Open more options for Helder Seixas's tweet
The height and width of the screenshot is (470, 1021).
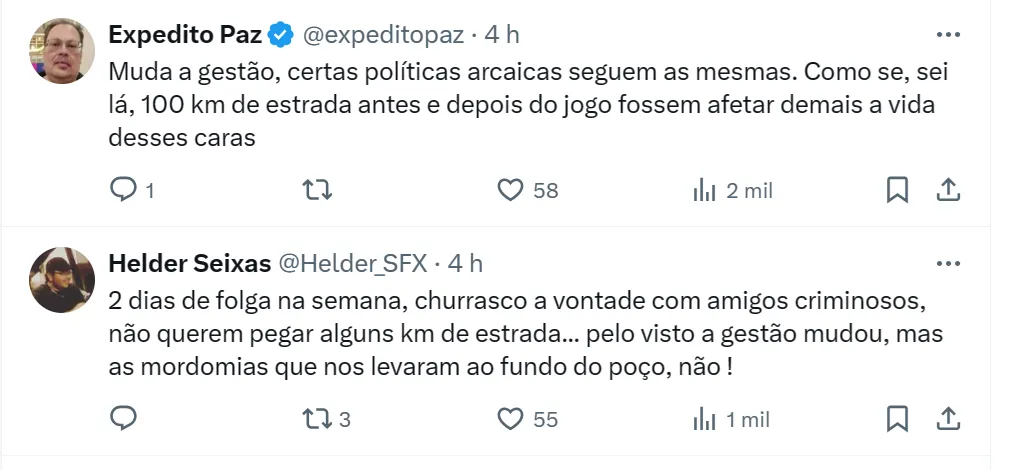point(947,264)
